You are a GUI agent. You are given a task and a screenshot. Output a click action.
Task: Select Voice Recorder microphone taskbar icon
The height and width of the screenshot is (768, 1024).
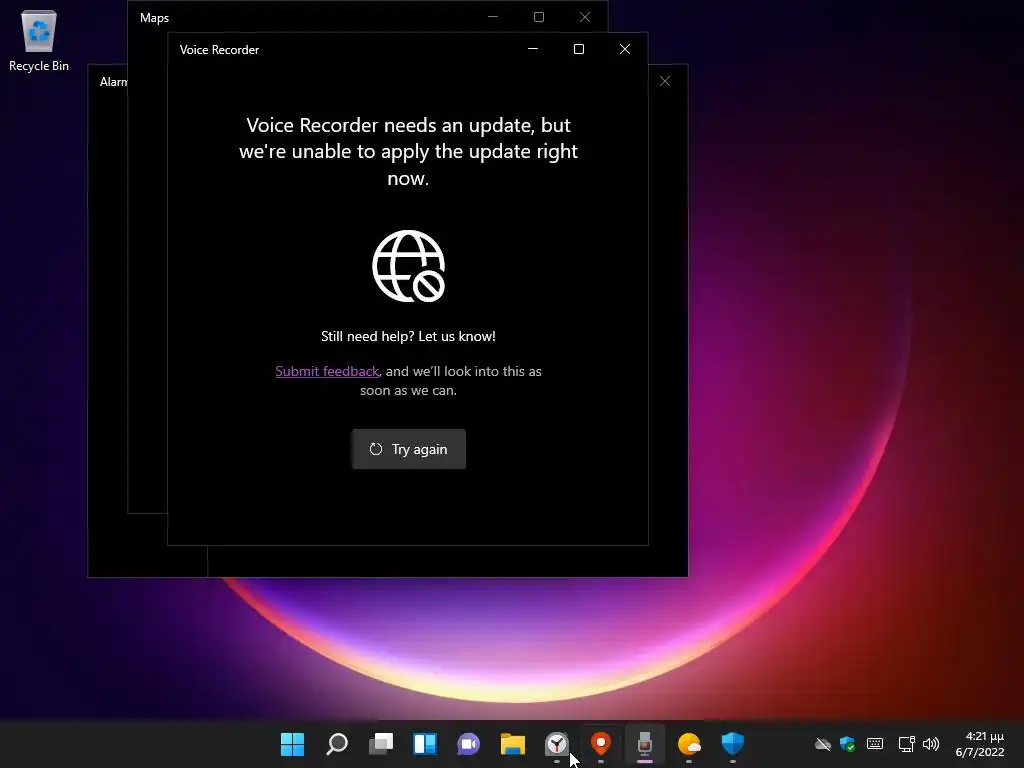pos(645,744)
